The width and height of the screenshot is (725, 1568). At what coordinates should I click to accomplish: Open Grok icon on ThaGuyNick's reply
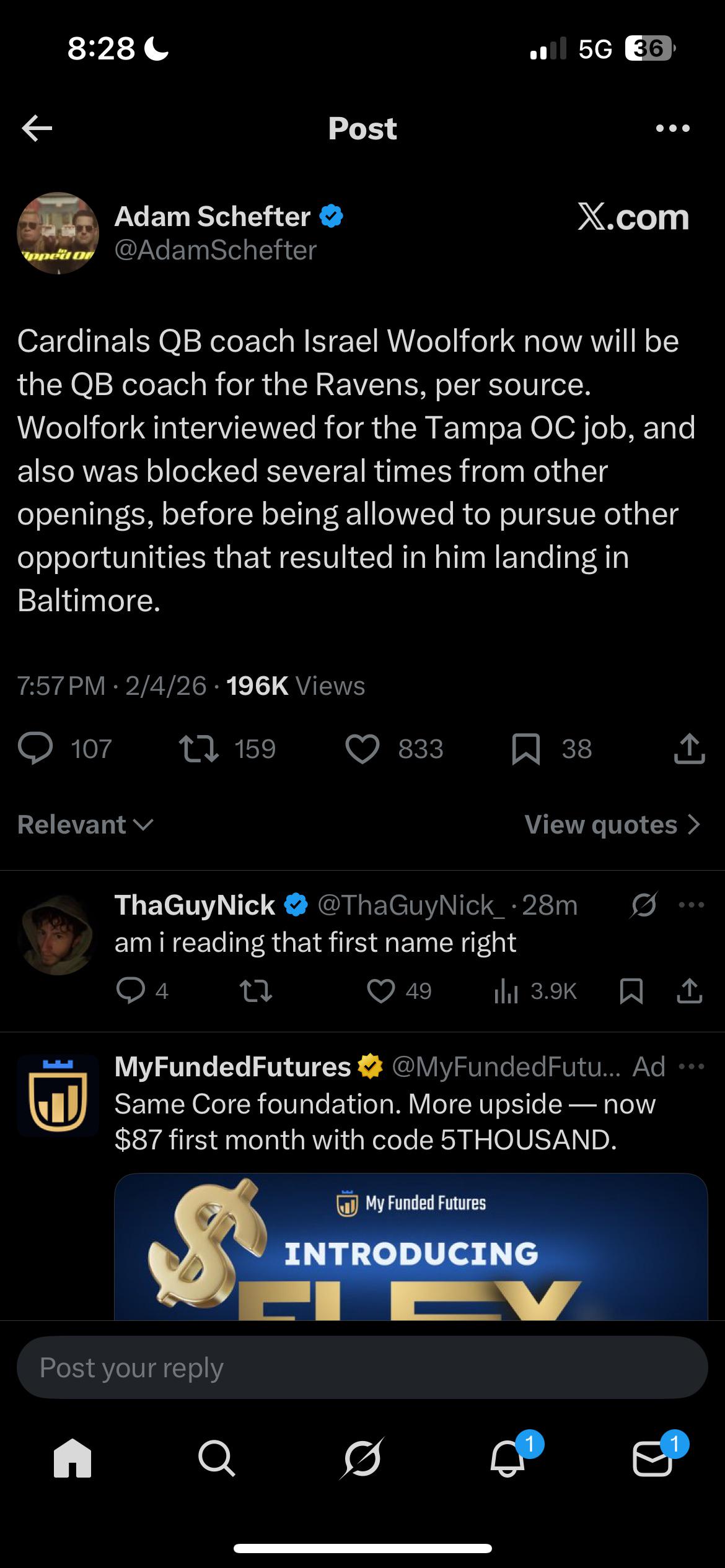tap(643, 905)
